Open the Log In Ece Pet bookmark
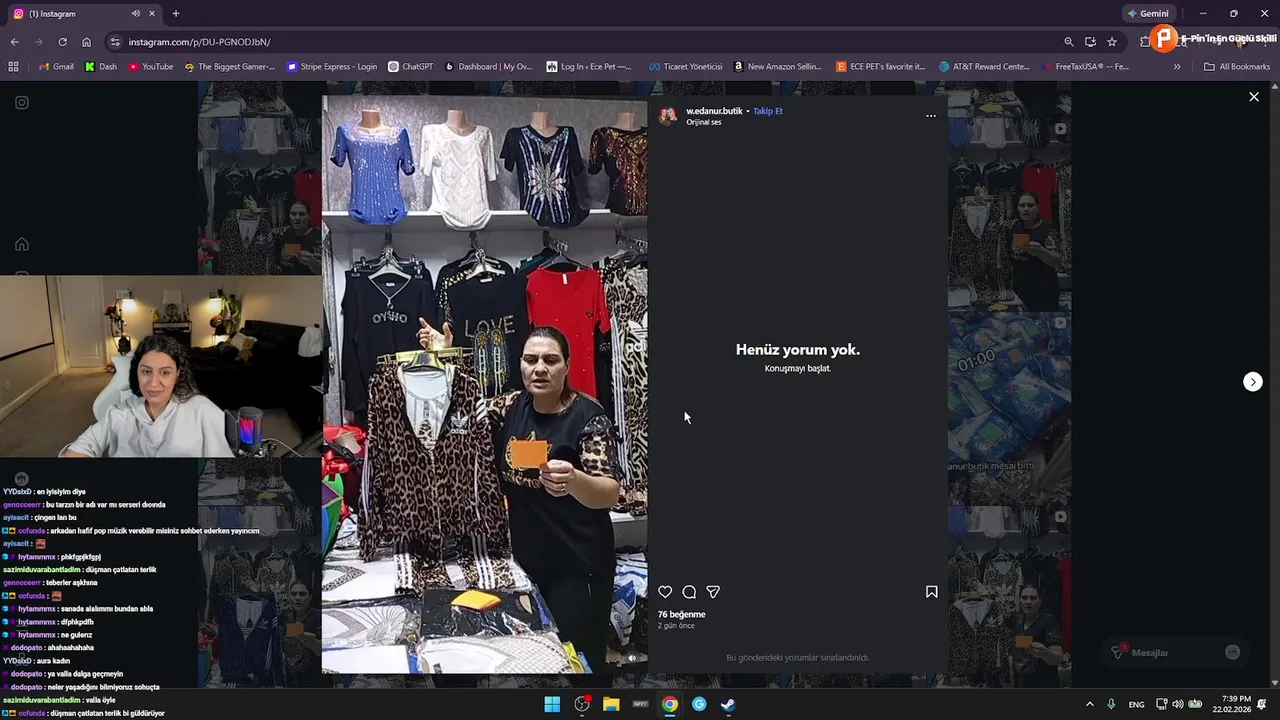The image size is (1280, 720). point(589,67)
